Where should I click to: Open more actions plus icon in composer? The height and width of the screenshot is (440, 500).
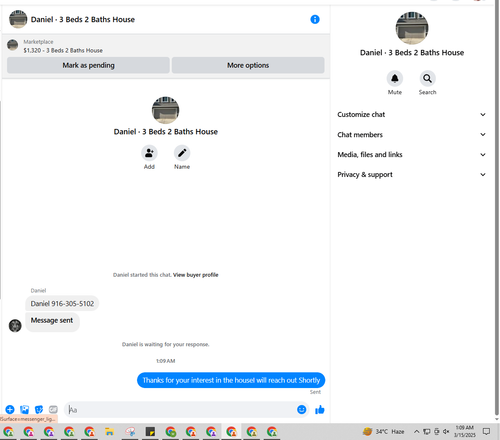pos(10,409)
